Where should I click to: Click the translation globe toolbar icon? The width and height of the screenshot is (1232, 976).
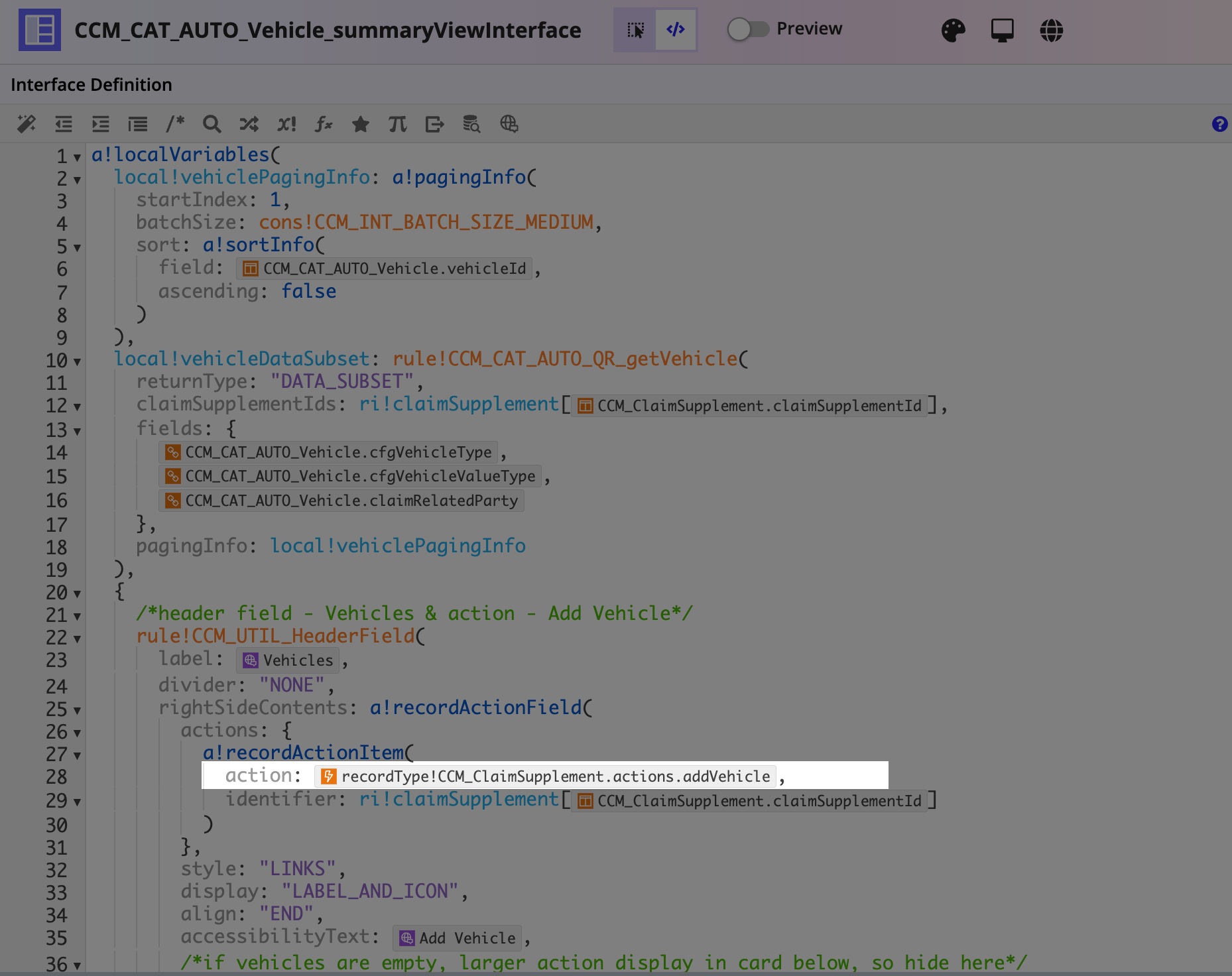tap(509, 124)
